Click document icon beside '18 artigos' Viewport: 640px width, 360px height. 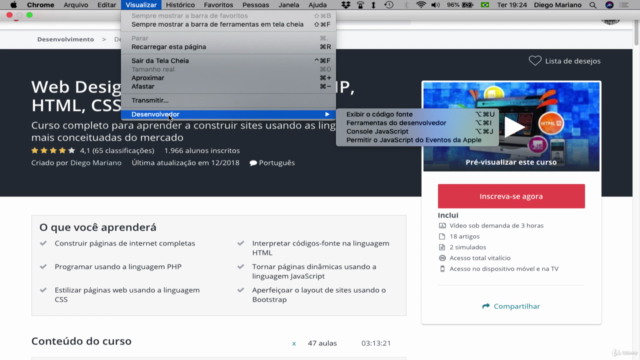coord(442,236)
